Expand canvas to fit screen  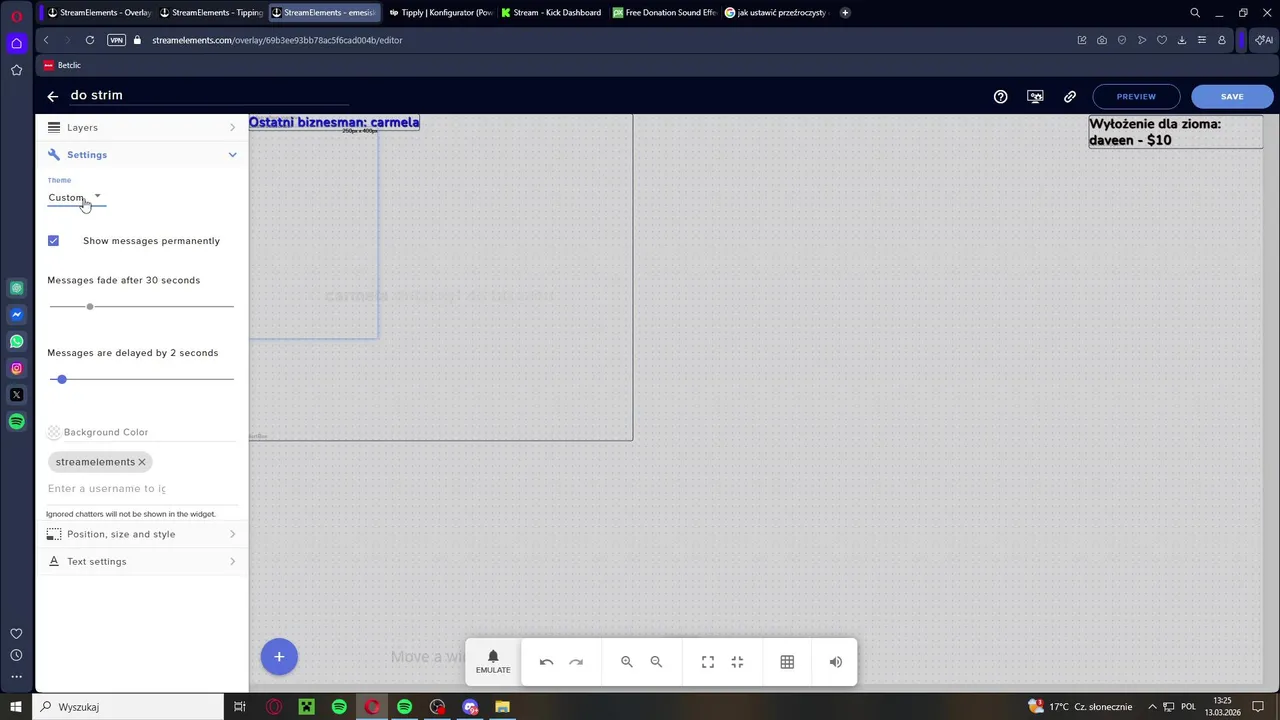[x=708, y=662]
